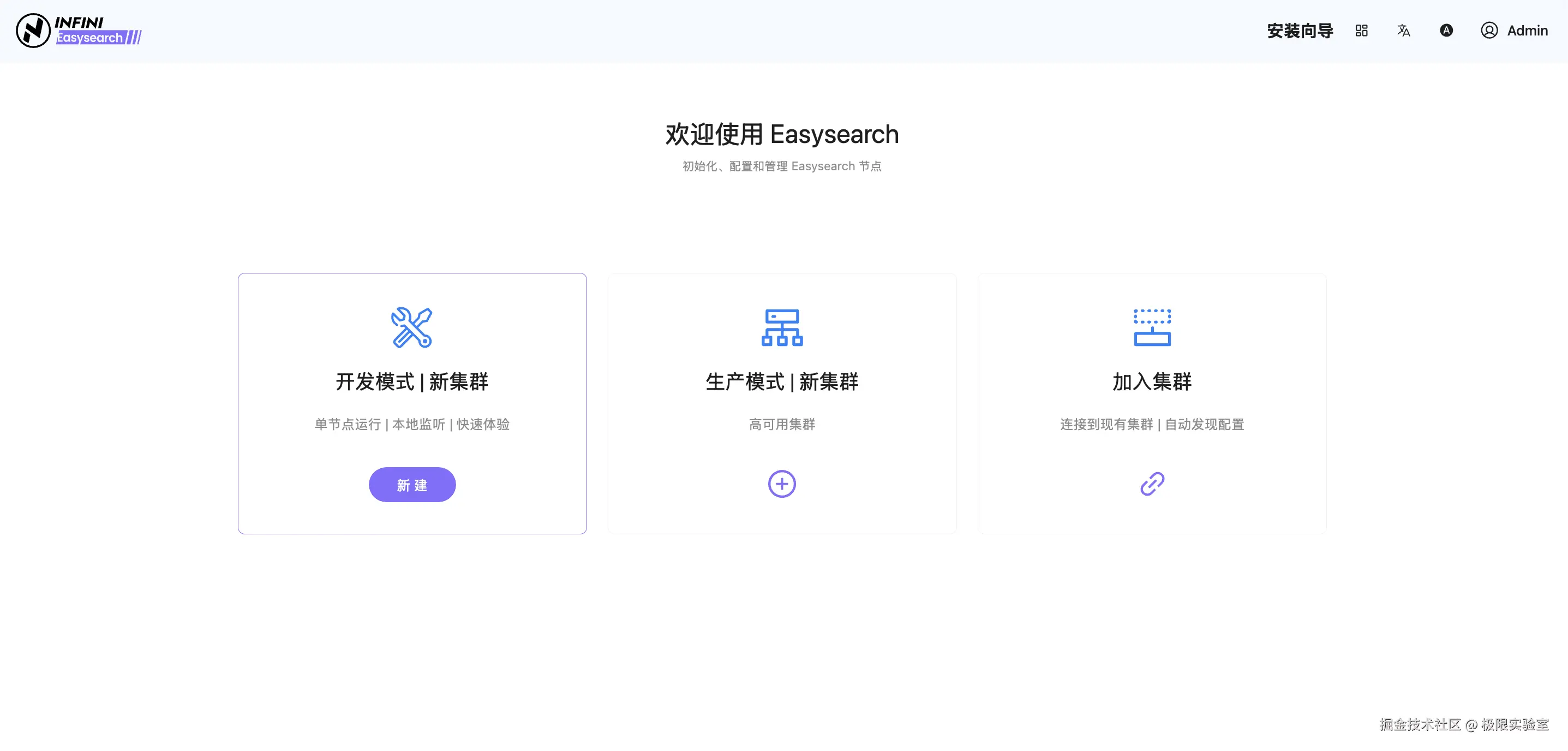
Task: Select the 开发模式 | 新集群 card title
Action: pos(411,382)
